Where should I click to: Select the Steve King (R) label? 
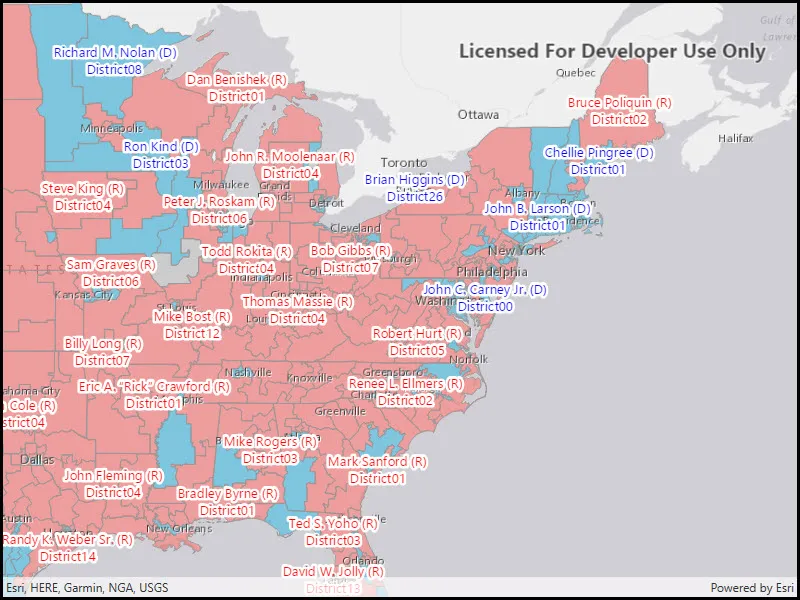click(x=83, y=197)
